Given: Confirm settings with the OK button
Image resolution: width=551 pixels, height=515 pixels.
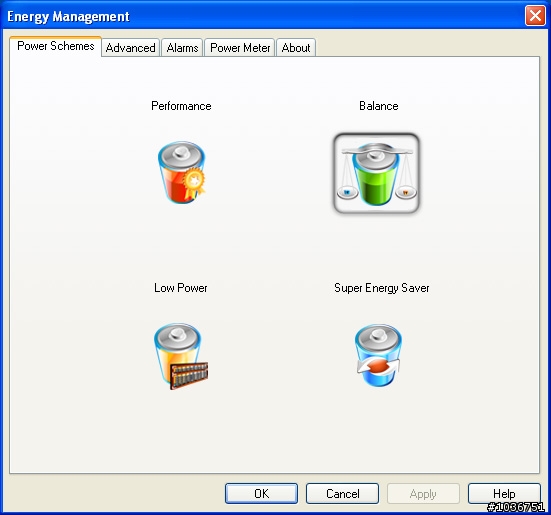Looking at the screenshot, I should (x=261, y=494).
